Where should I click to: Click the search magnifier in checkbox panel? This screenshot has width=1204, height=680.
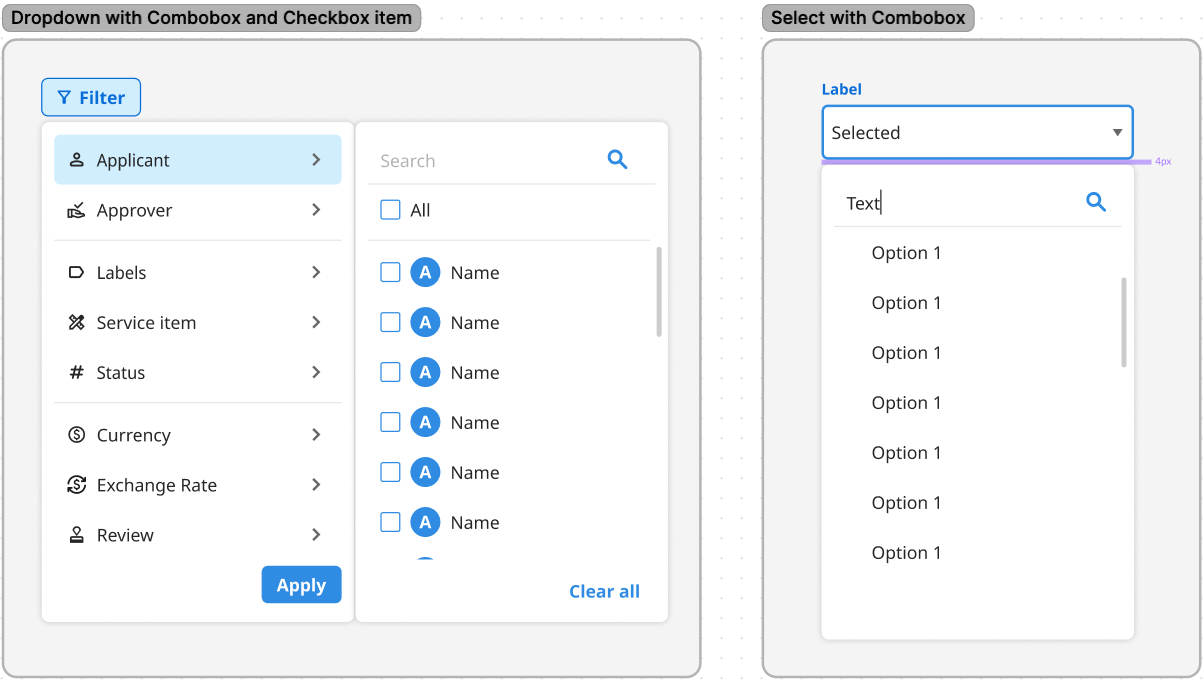618,160
